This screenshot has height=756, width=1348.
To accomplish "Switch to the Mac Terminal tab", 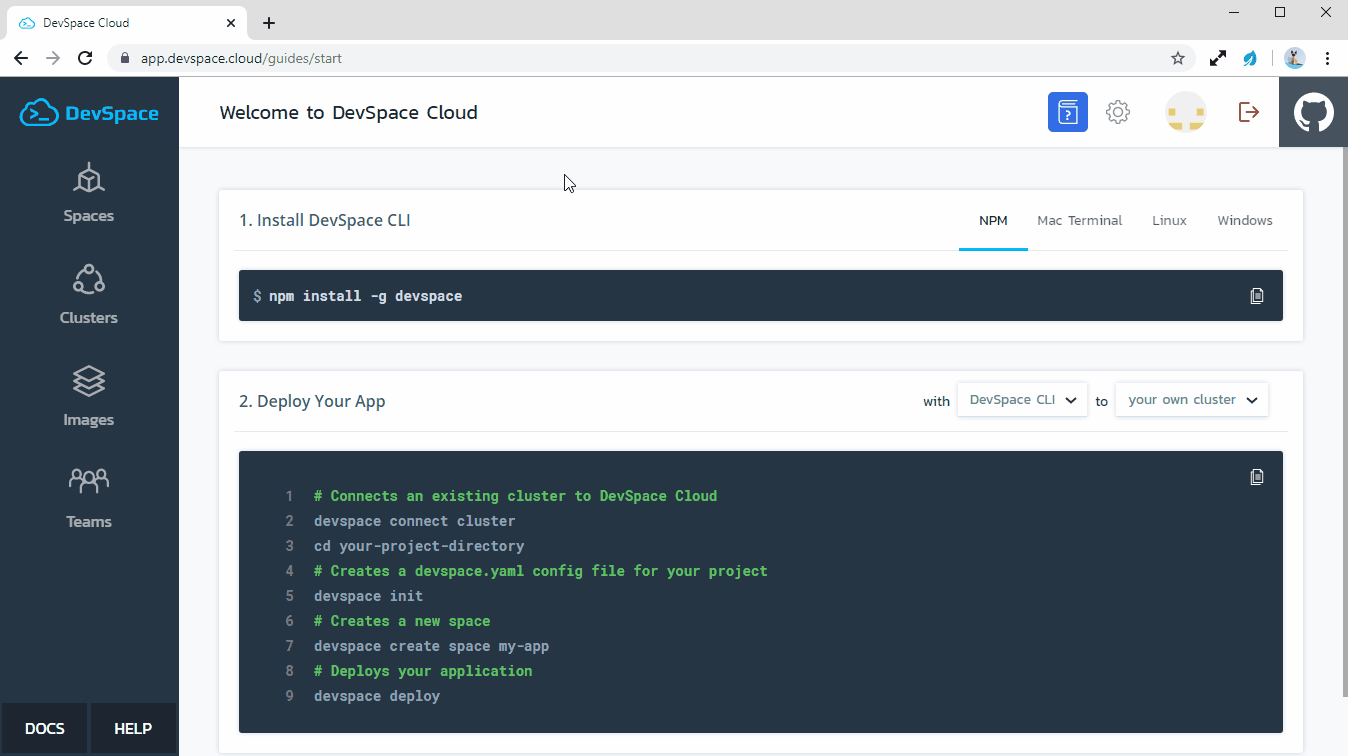I will 1079,221.
